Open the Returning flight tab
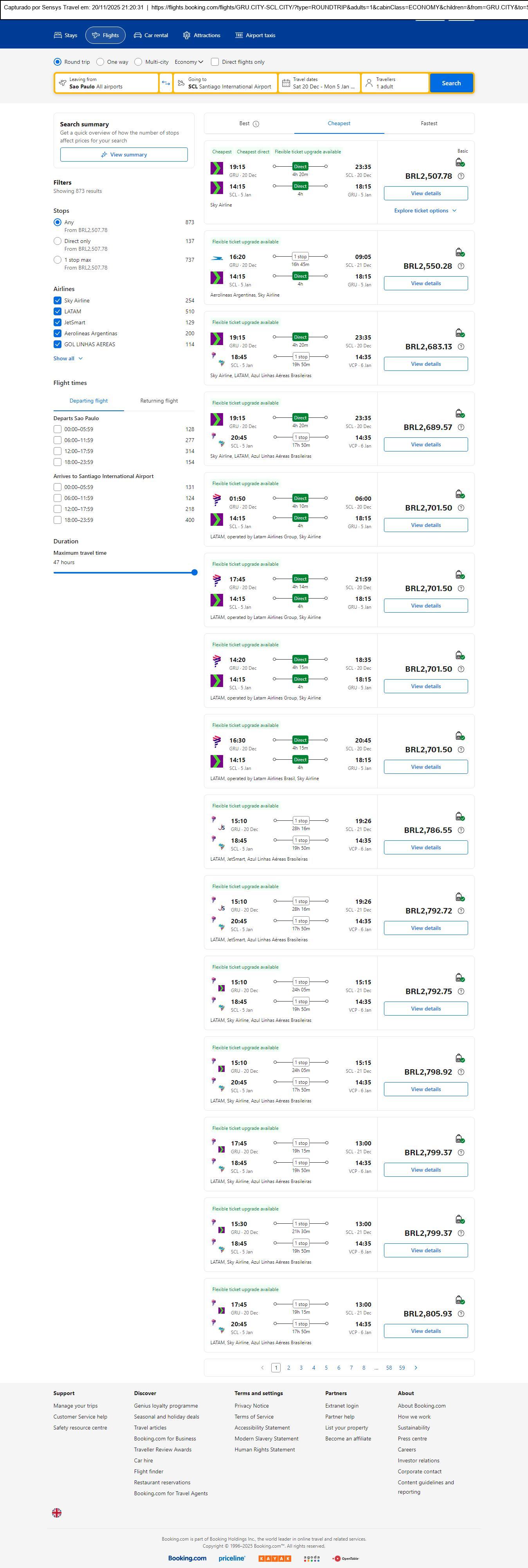 [159, 401]
